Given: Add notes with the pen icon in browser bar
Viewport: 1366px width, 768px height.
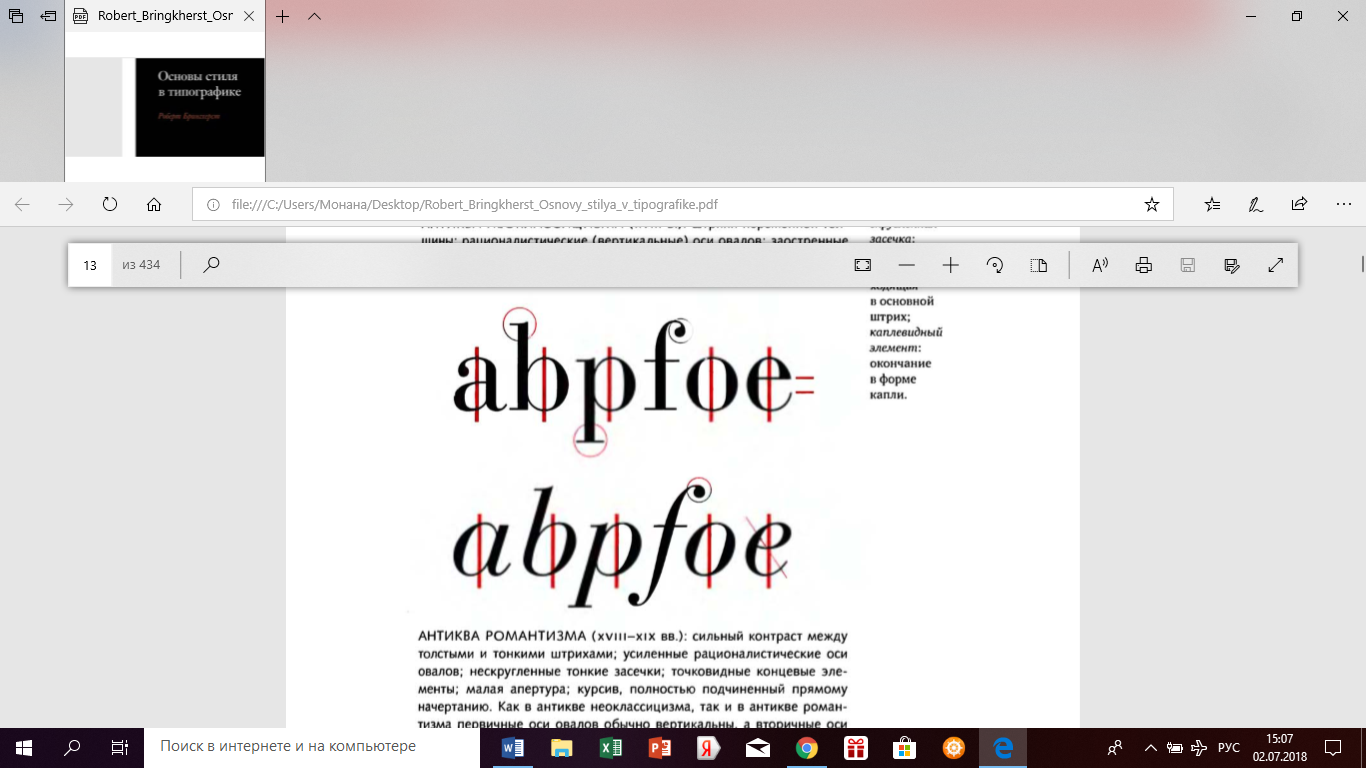Looking at the screenshot, I should [x=1255, y=204].
